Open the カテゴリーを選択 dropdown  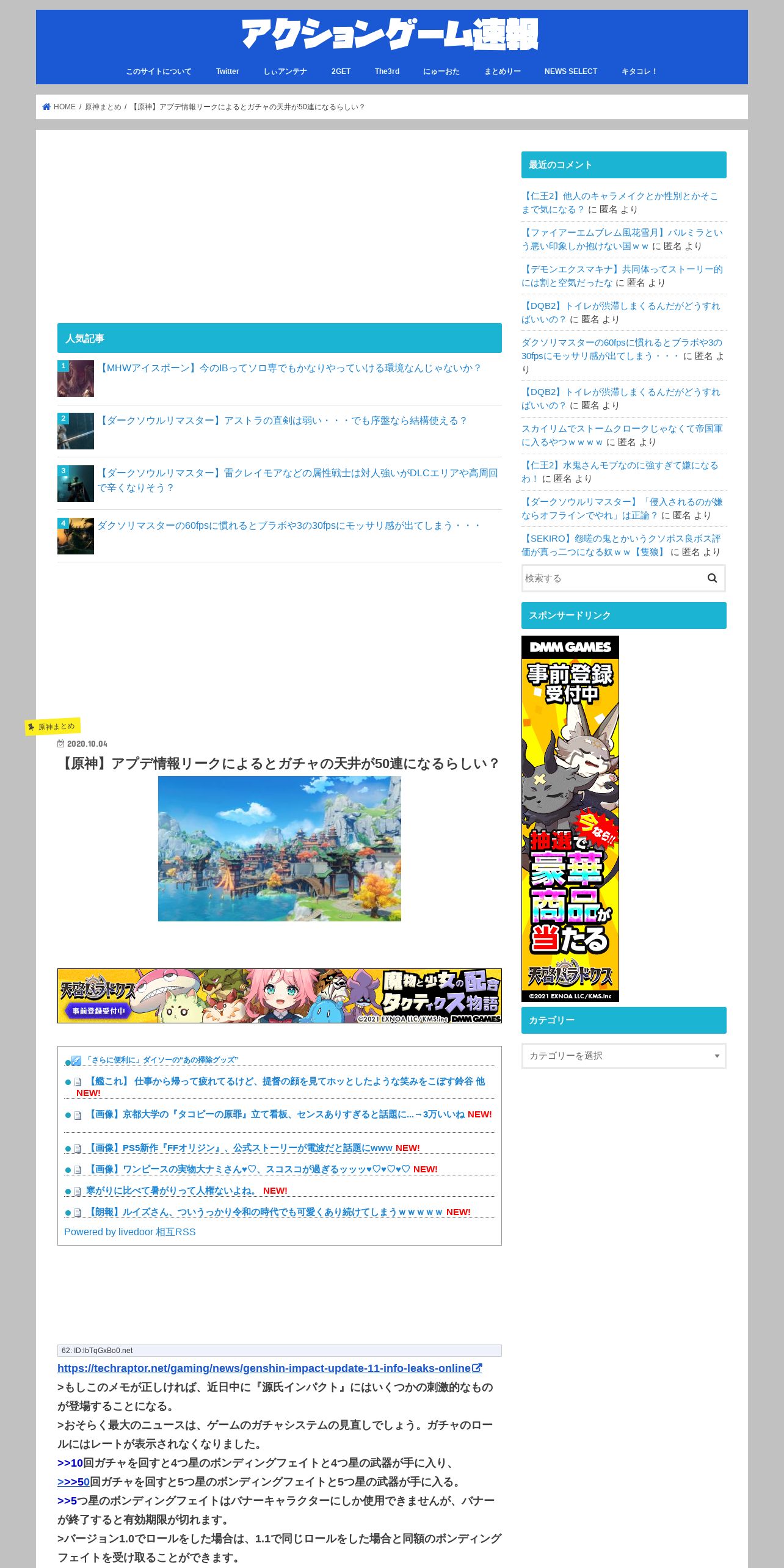point(623,1056)
